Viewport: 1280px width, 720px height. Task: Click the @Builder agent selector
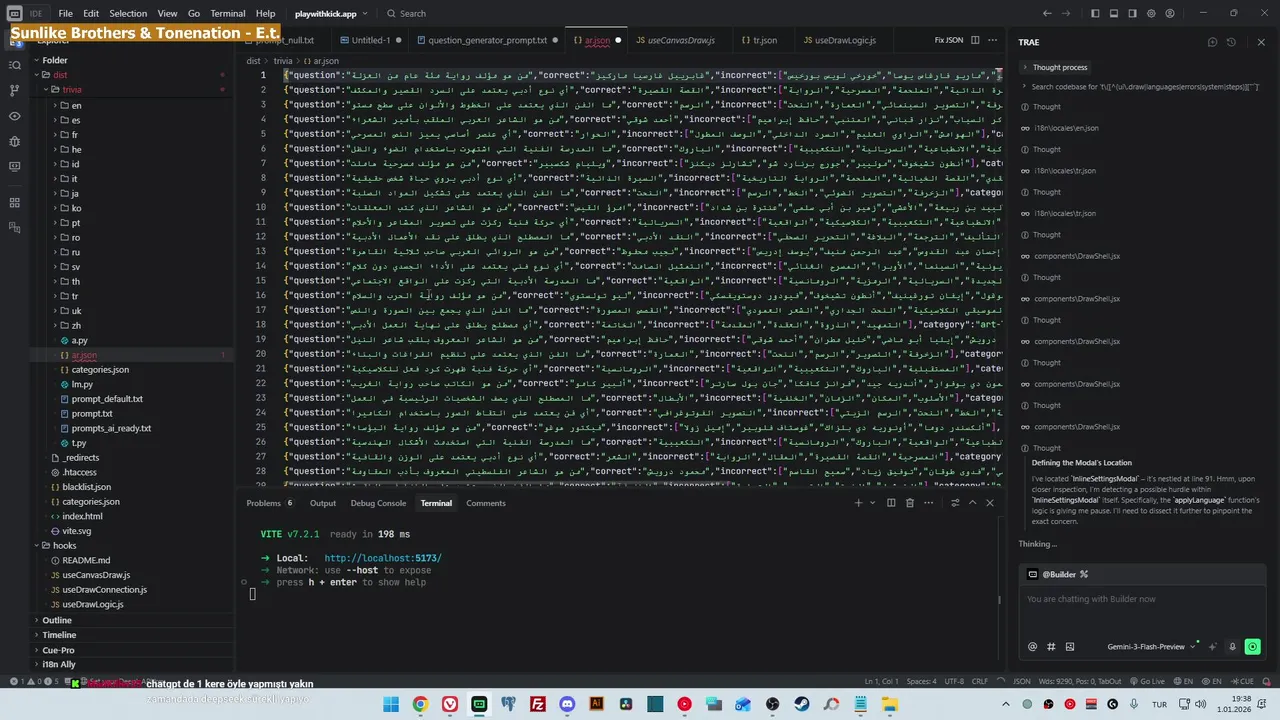[x=1058, y=574]
